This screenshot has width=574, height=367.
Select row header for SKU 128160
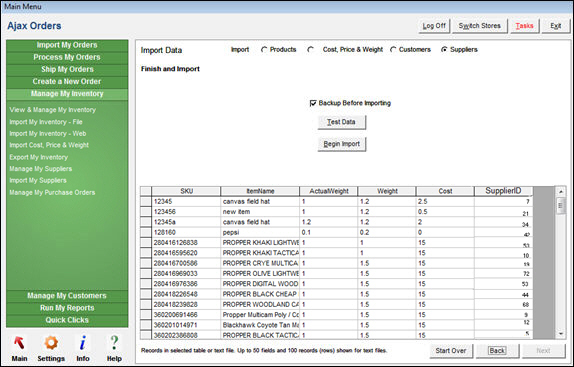[x=146, y=232]
